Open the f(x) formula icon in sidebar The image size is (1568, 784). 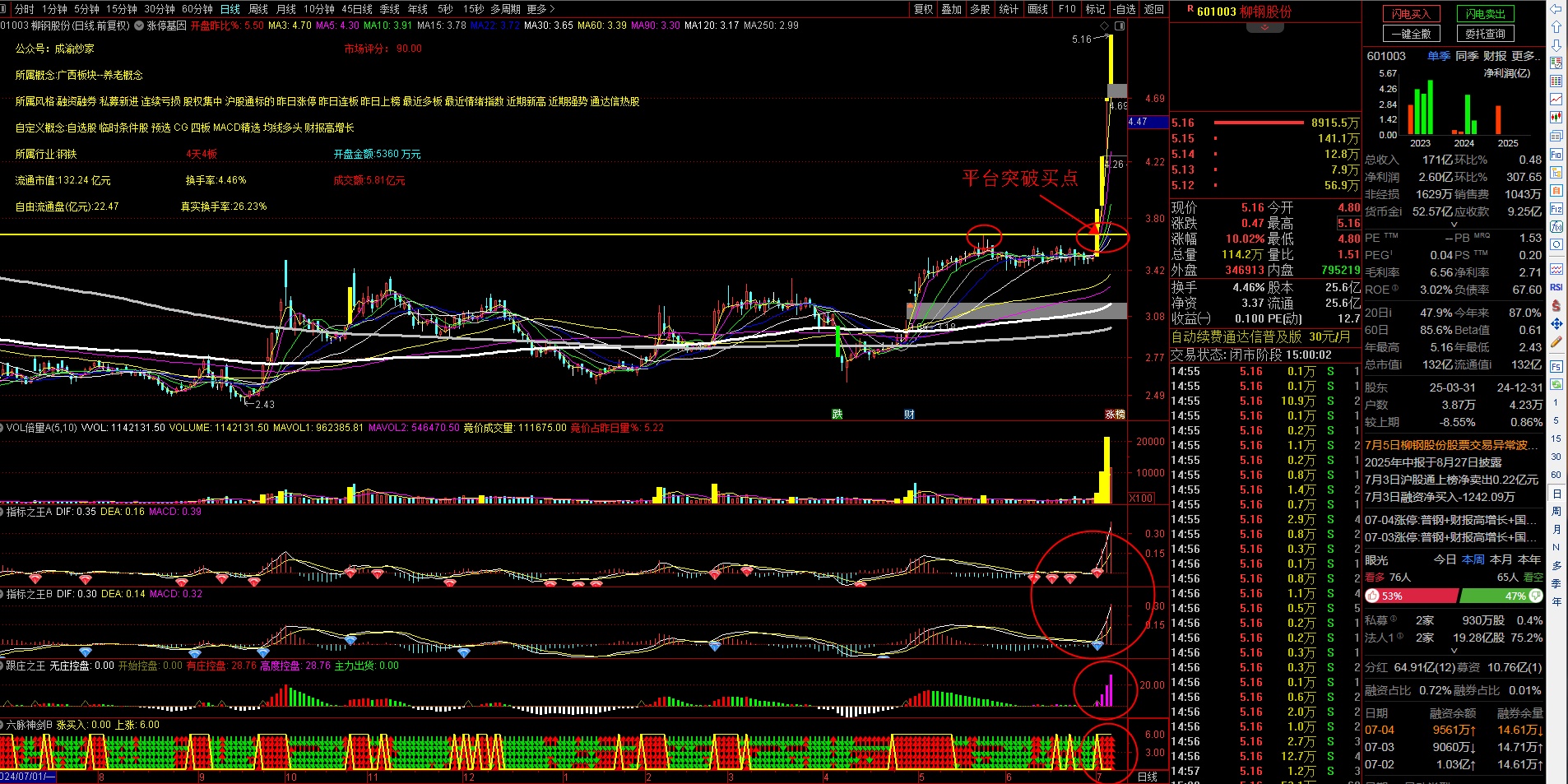pos(1556,227)
